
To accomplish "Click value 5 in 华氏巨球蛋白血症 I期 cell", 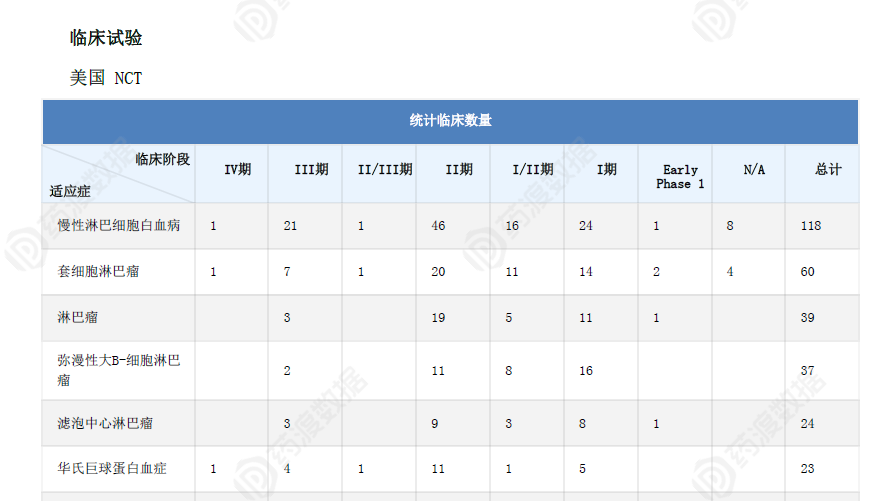I will coord(582,469).
